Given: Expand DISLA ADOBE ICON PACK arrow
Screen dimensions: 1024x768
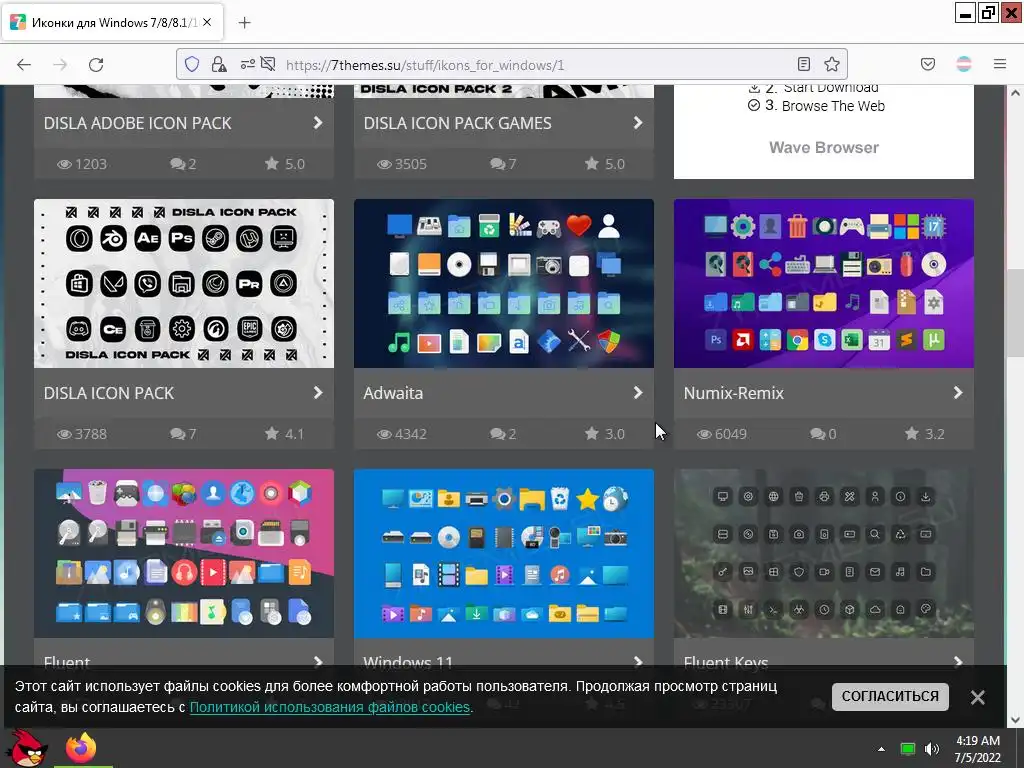Looking at the screenshot, I should click(318, 123).
